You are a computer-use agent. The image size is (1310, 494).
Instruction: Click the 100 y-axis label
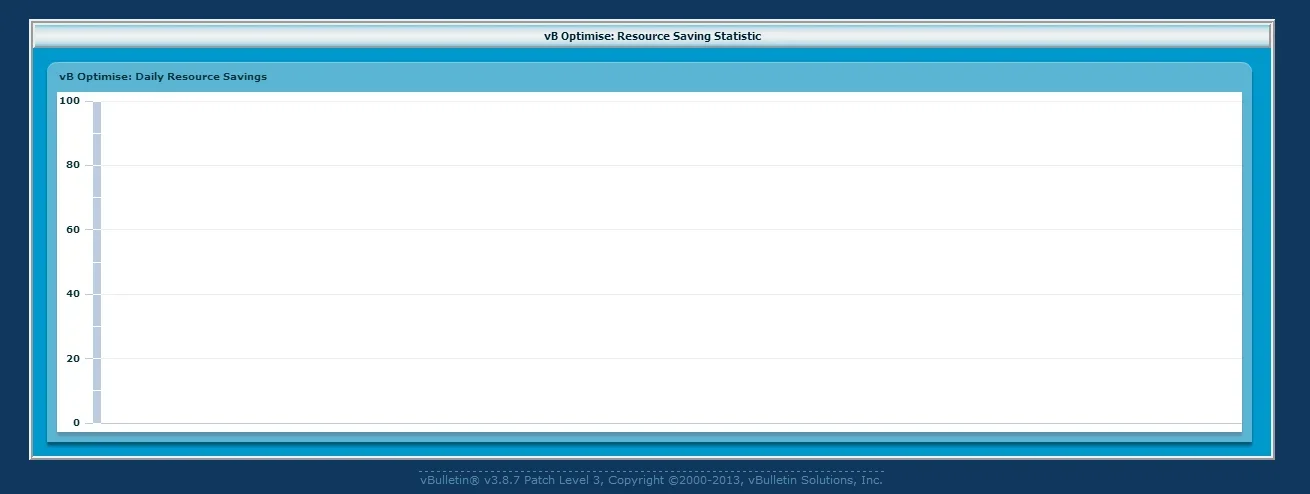tap(69, 101)
